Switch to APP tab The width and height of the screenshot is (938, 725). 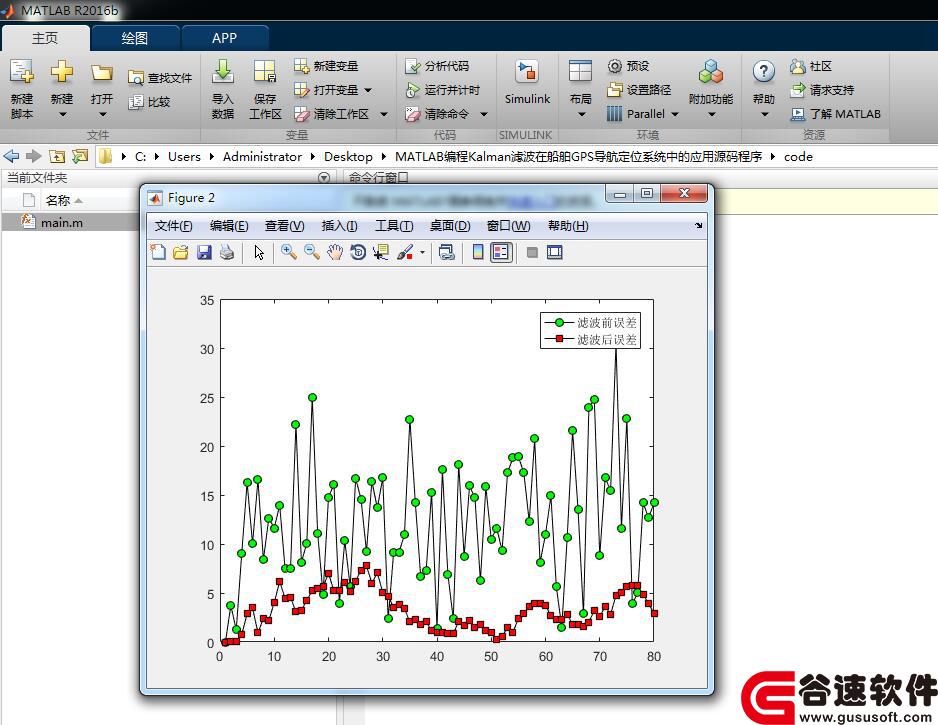pyautogui.click(x=224, y=38)
